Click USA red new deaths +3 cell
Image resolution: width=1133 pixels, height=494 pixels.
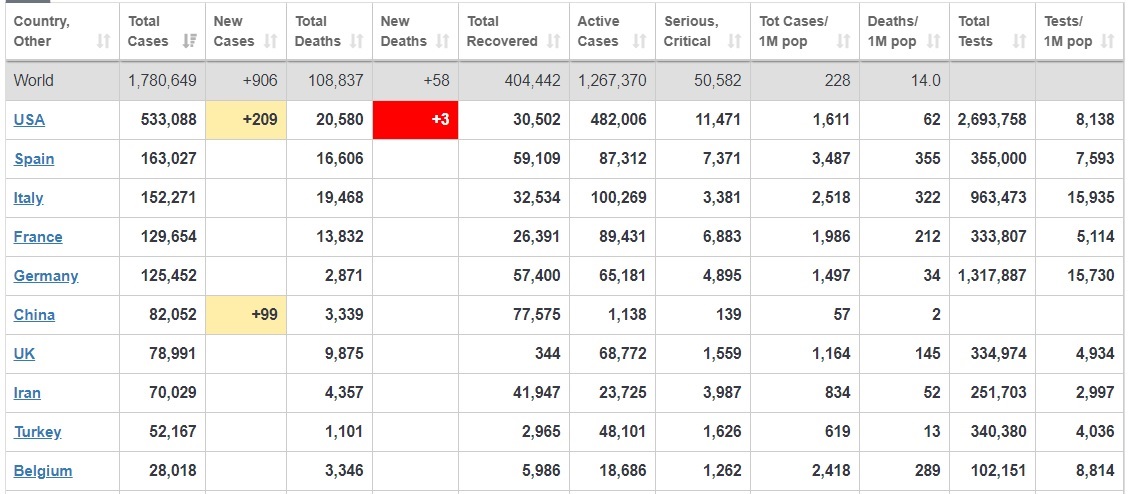(415, 120)
